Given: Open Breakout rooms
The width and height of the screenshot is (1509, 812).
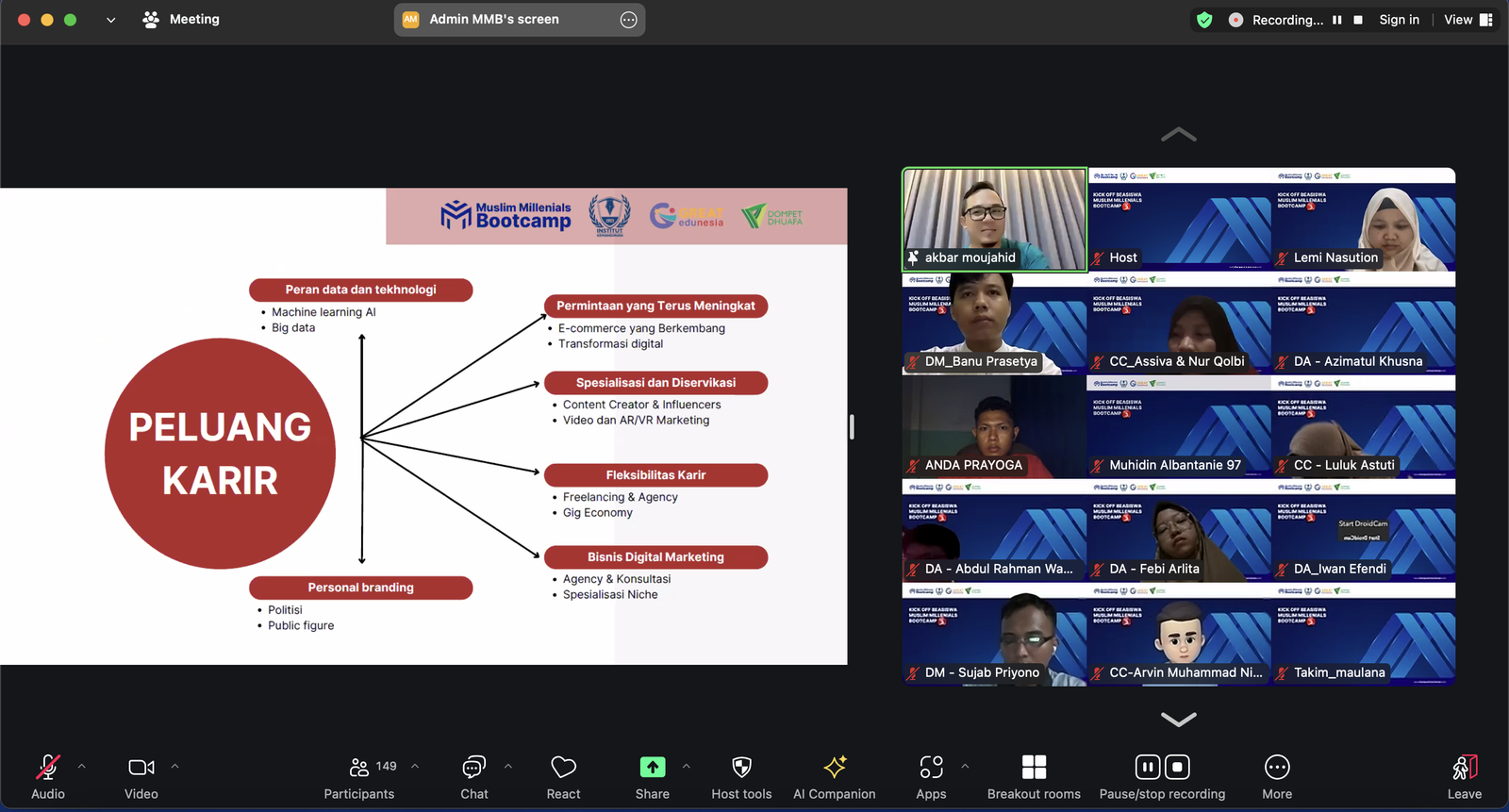Looking at the screenshot, I should (1034, 776).
